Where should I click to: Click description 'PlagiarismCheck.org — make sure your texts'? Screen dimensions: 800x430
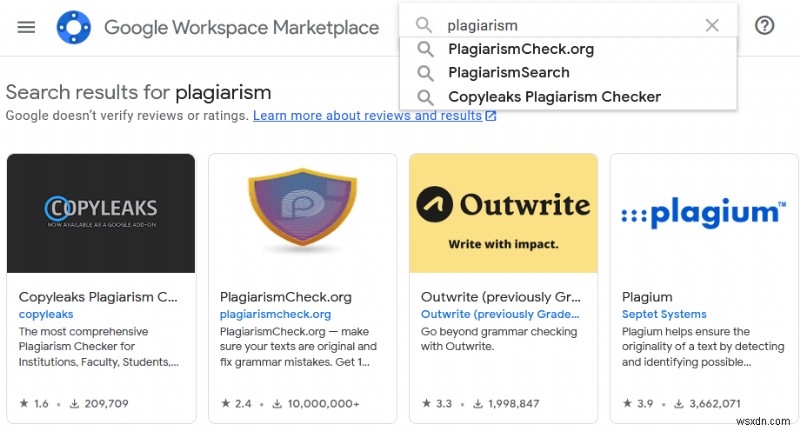(x=298, y=347)
